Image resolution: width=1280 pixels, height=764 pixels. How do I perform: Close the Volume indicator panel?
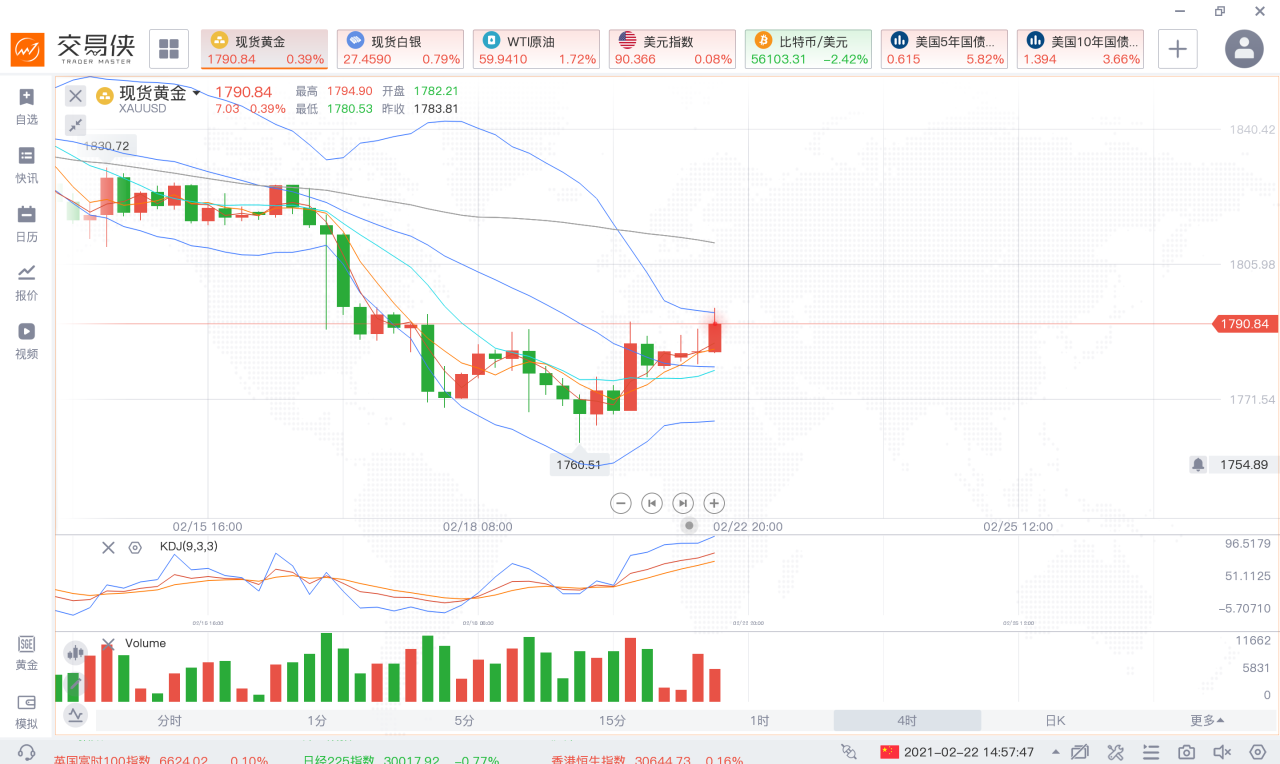(108, 643)
